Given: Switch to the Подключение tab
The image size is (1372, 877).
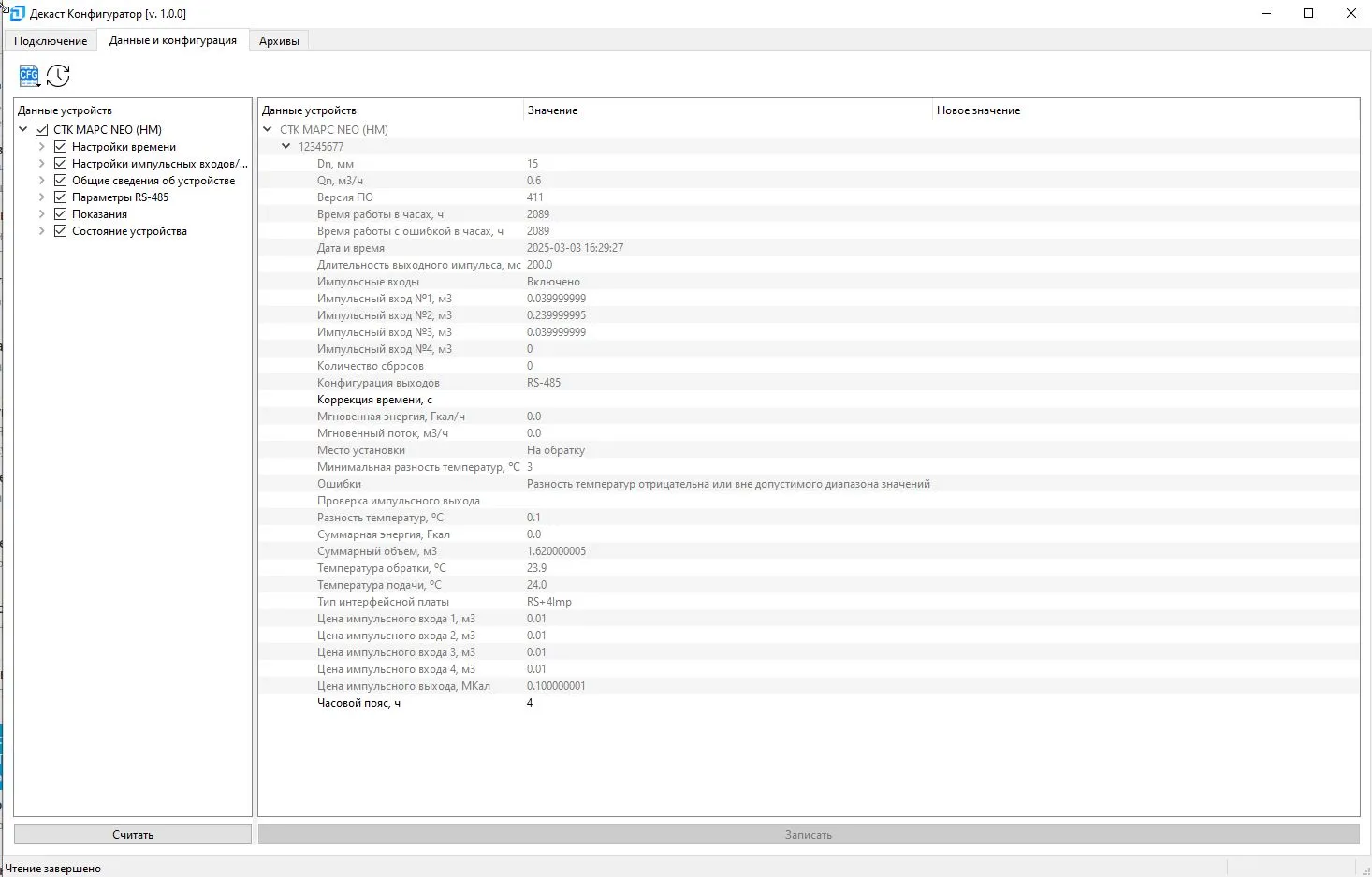Looking at the screenshot, I should click(51, 40).
